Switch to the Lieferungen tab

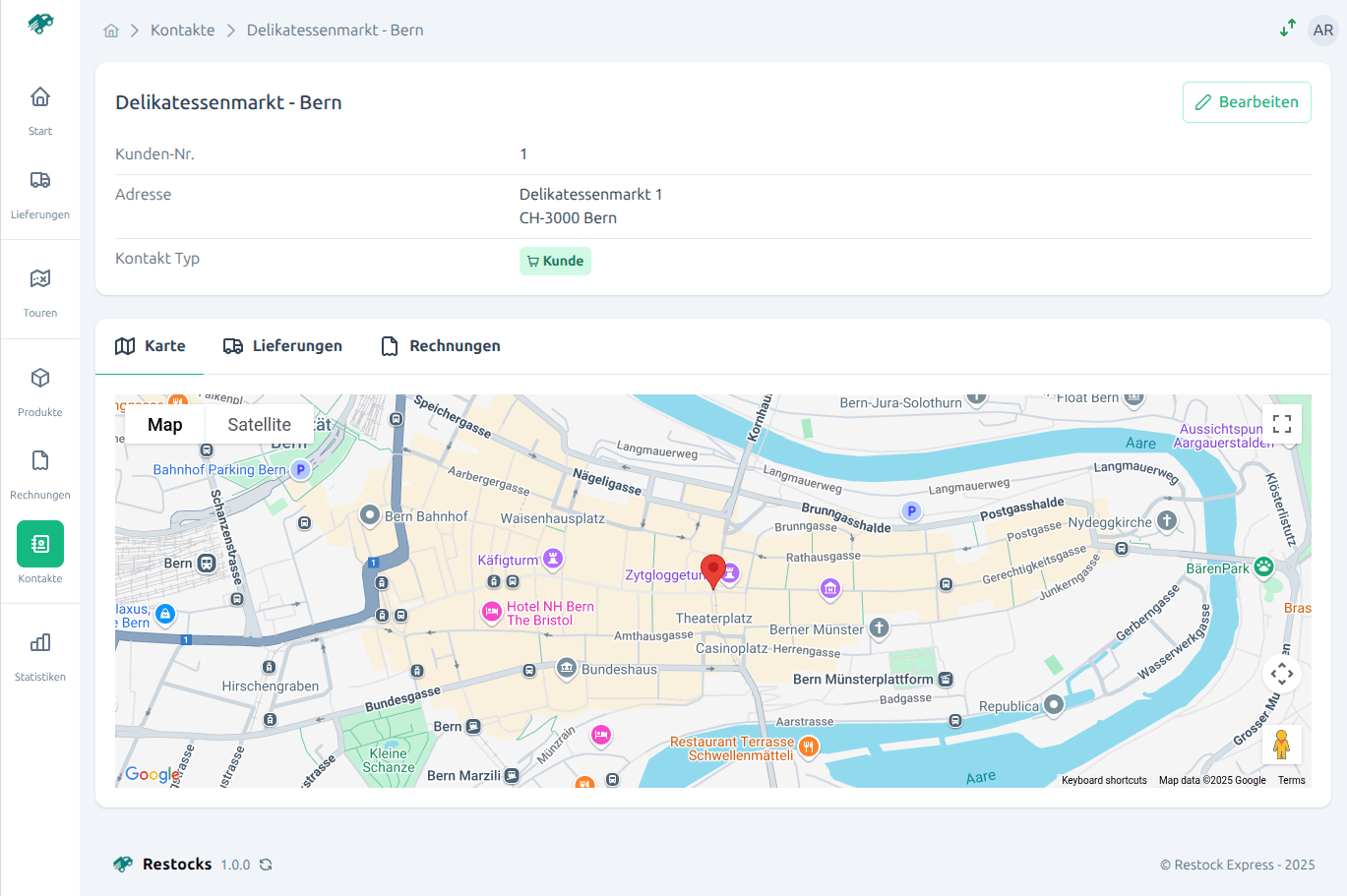pyautogui.click(x=282, y=346)
